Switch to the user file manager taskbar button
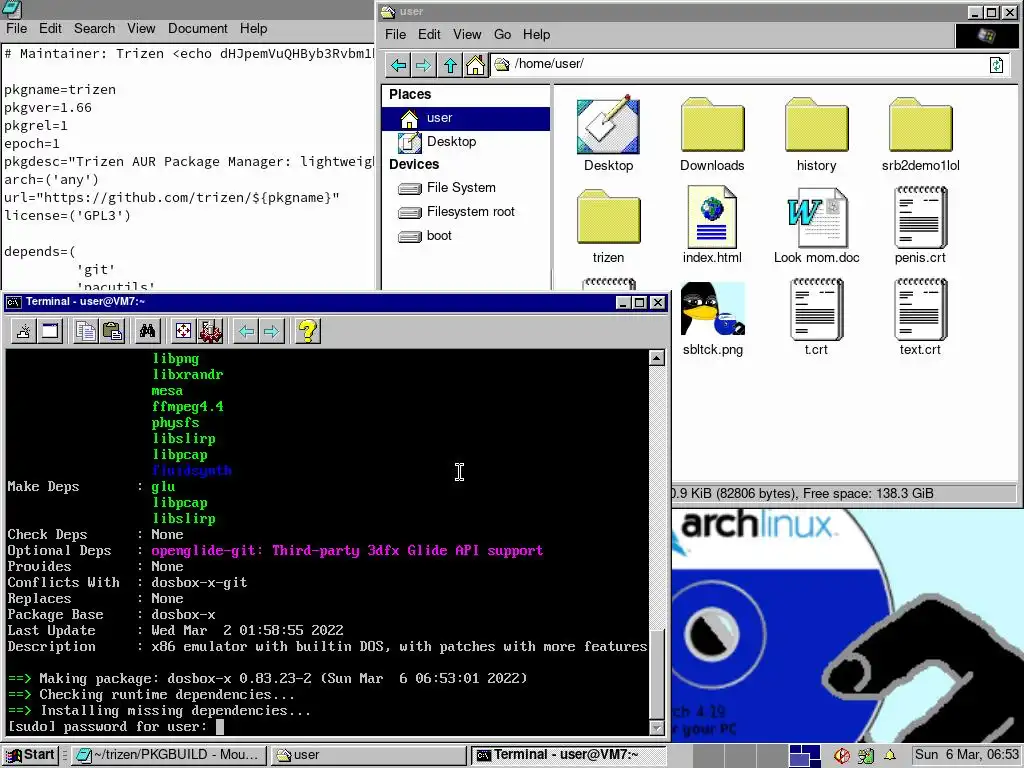This screenshot has height=768, width=1024. (x=369, y=755)
